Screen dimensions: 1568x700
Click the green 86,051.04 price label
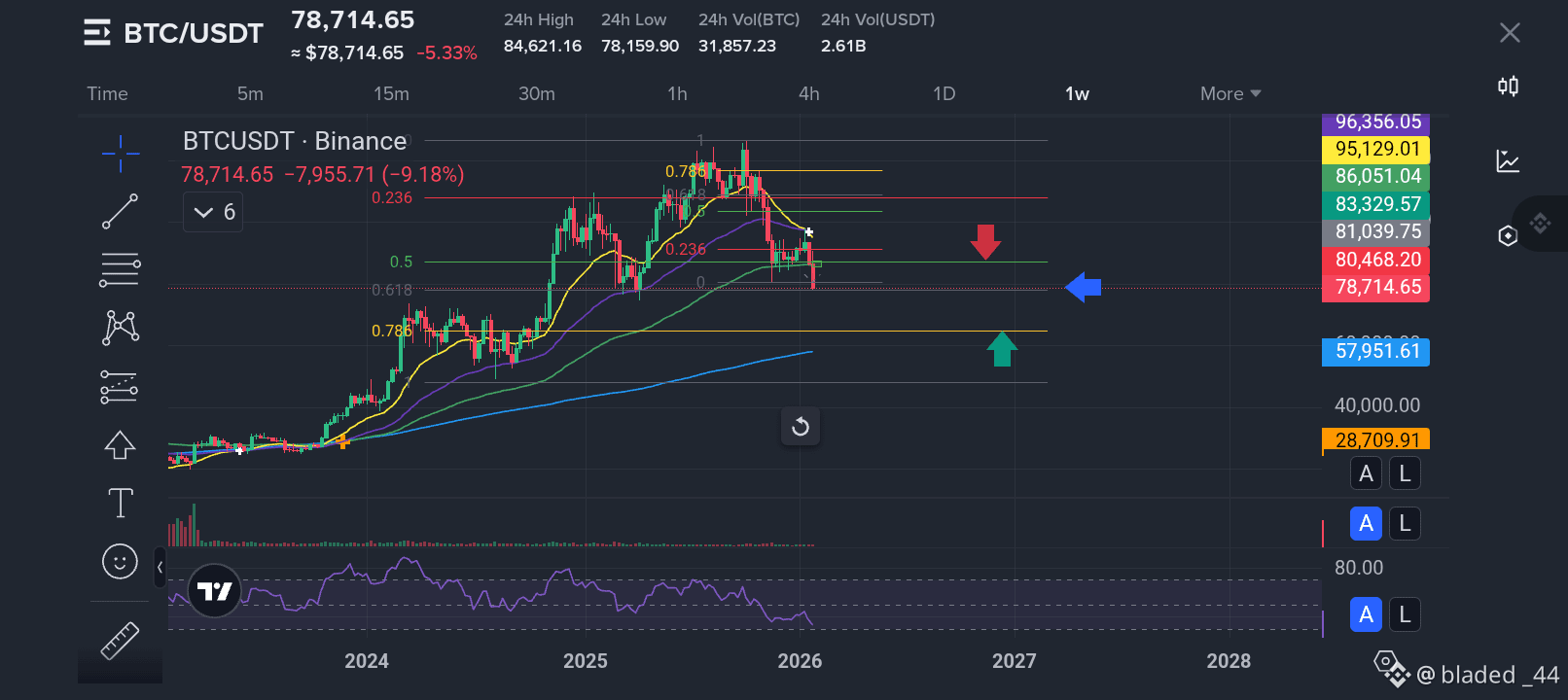click(x=1375, y=176)
